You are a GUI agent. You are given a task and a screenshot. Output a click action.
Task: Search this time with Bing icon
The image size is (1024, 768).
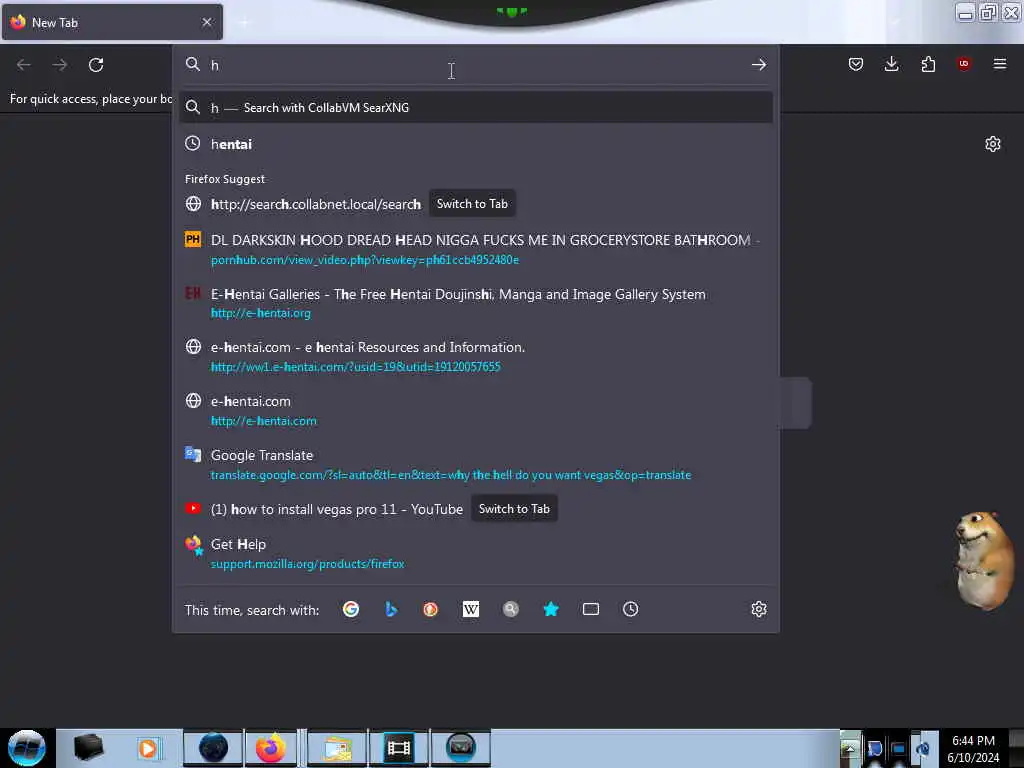pyautogui.click(x=391, y=609)
